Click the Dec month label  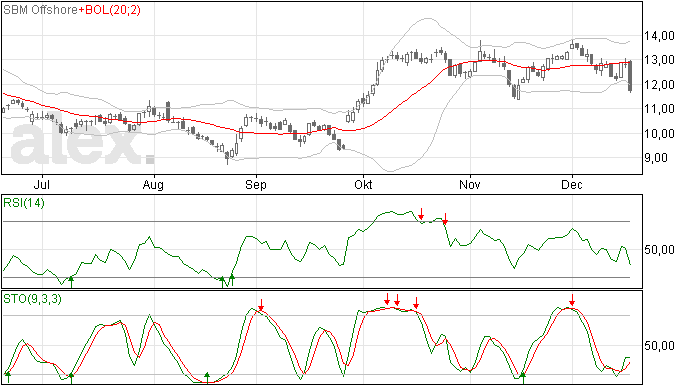(x=572, y=184)
